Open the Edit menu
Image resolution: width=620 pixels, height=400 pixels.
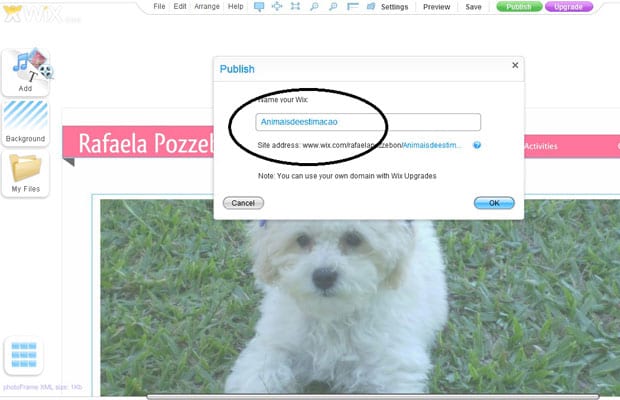point(180,6)
